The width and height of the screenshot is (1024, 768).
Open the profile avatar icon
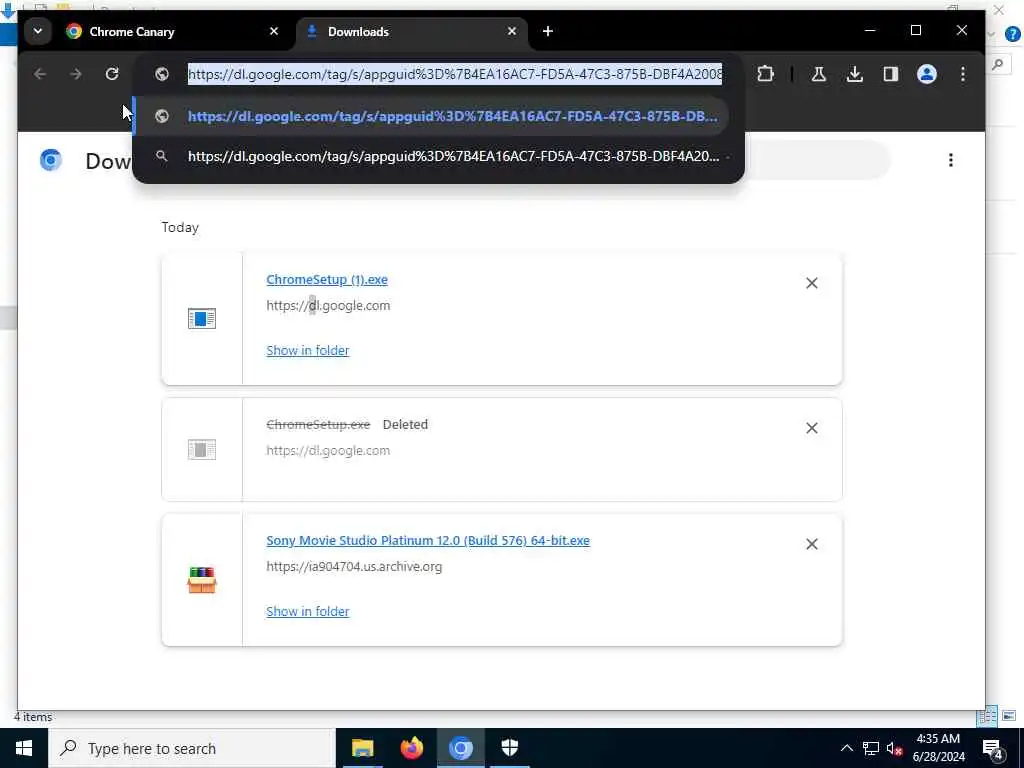927,74
